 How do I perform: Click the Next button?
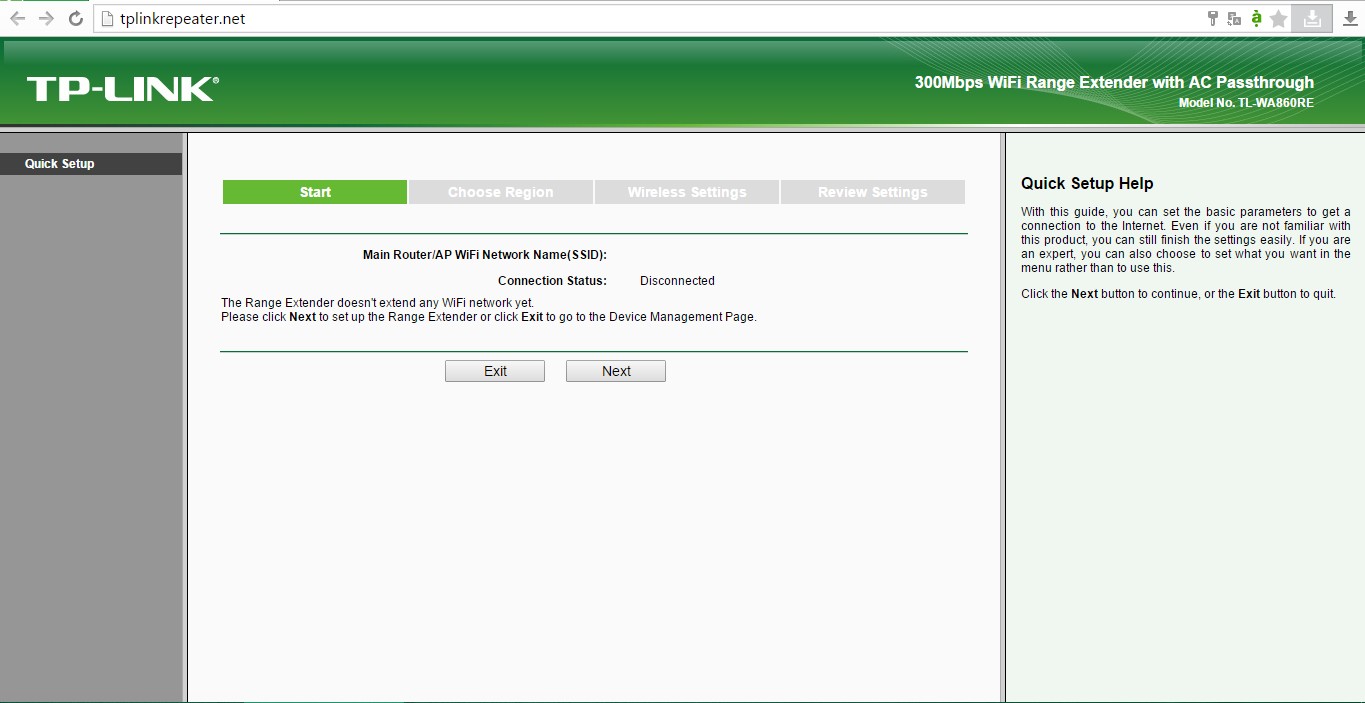click(616, 371)
